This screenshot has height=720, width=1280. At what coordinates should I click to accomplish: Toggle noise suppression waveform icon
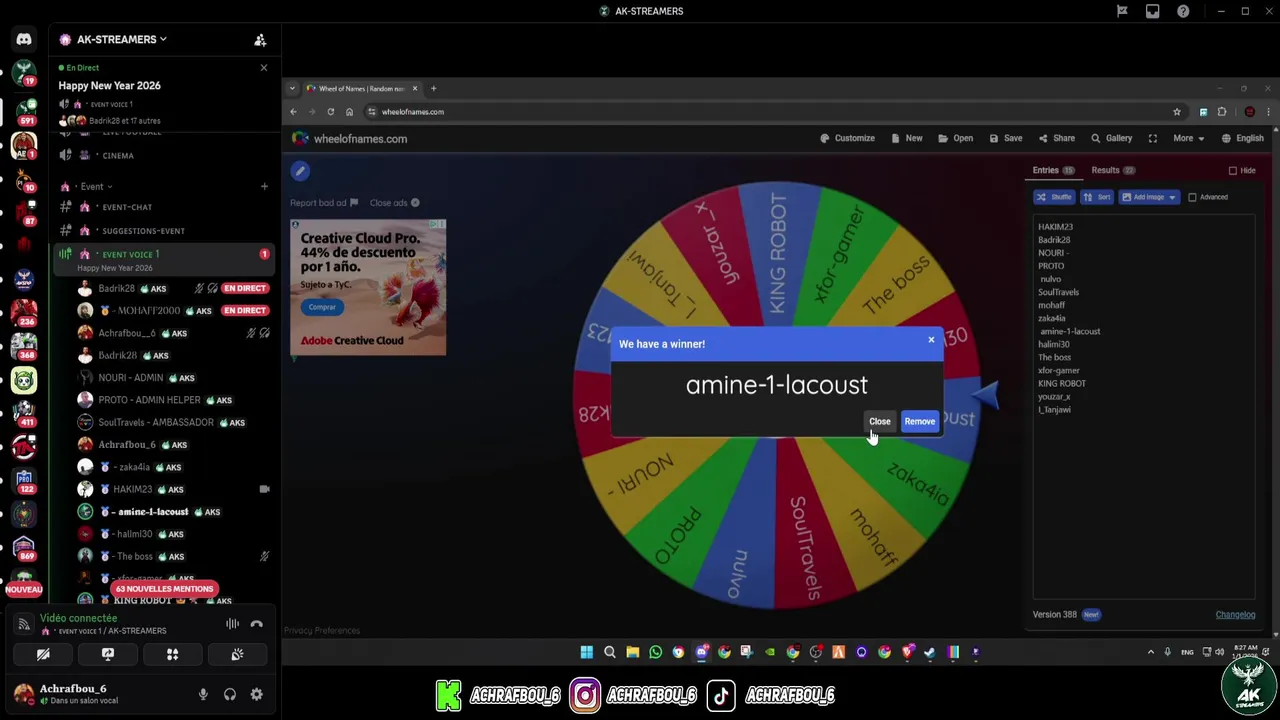tap(232, 624)
